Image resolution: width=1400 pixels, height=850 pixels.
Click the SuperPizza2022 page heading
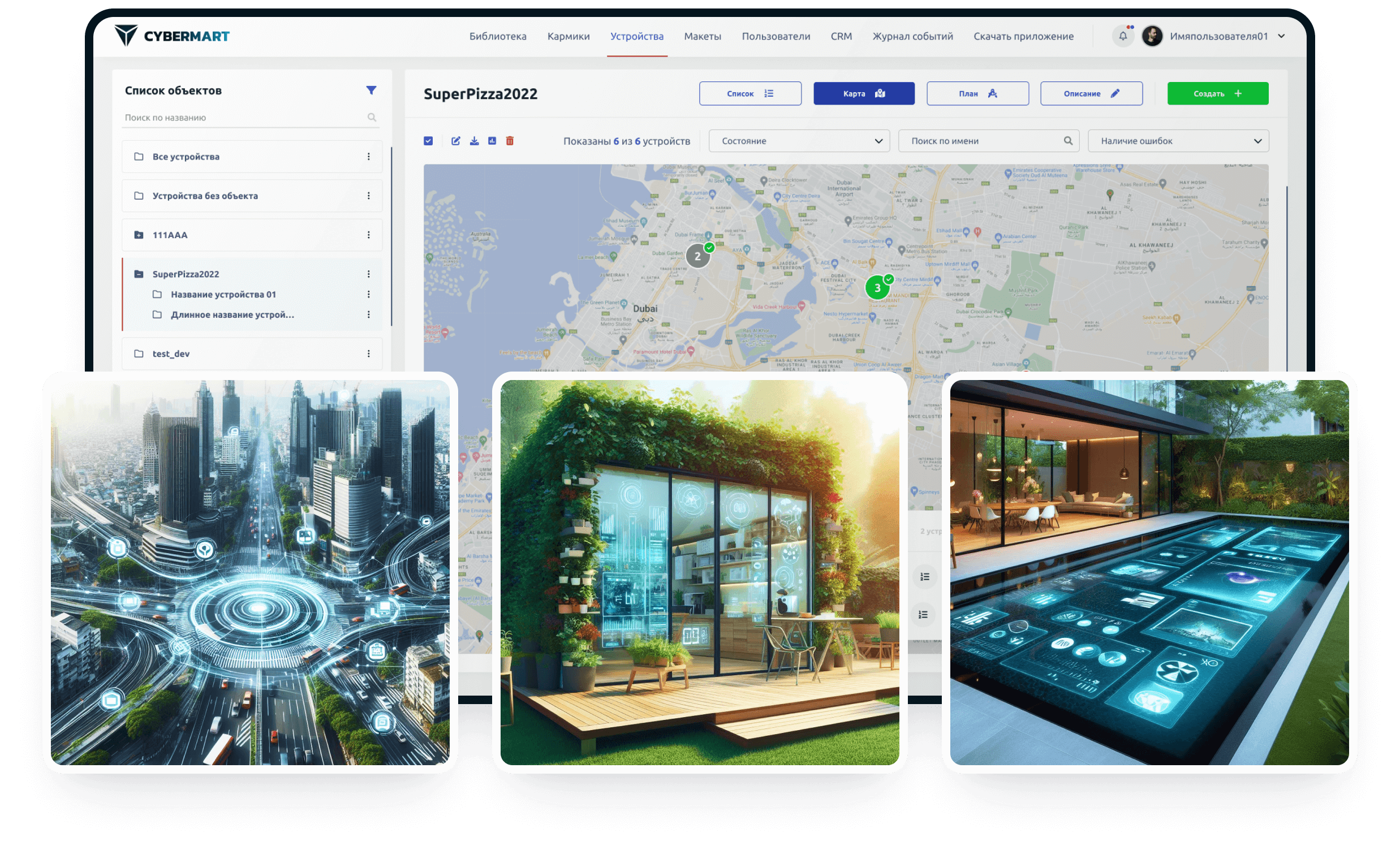coord(480,94)
